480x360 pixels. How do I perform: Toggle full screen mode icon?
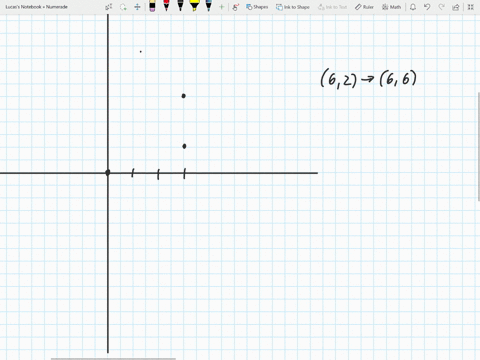tap(470, 7)
